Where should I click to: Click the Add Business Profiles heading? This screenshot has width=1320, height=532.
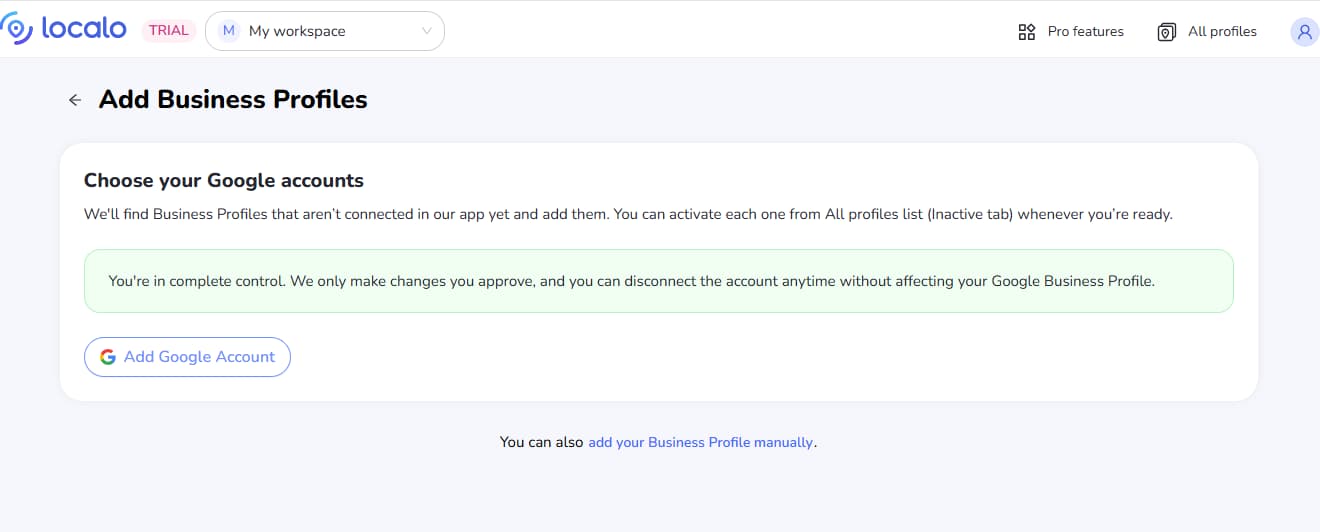(x=233, y=100)
